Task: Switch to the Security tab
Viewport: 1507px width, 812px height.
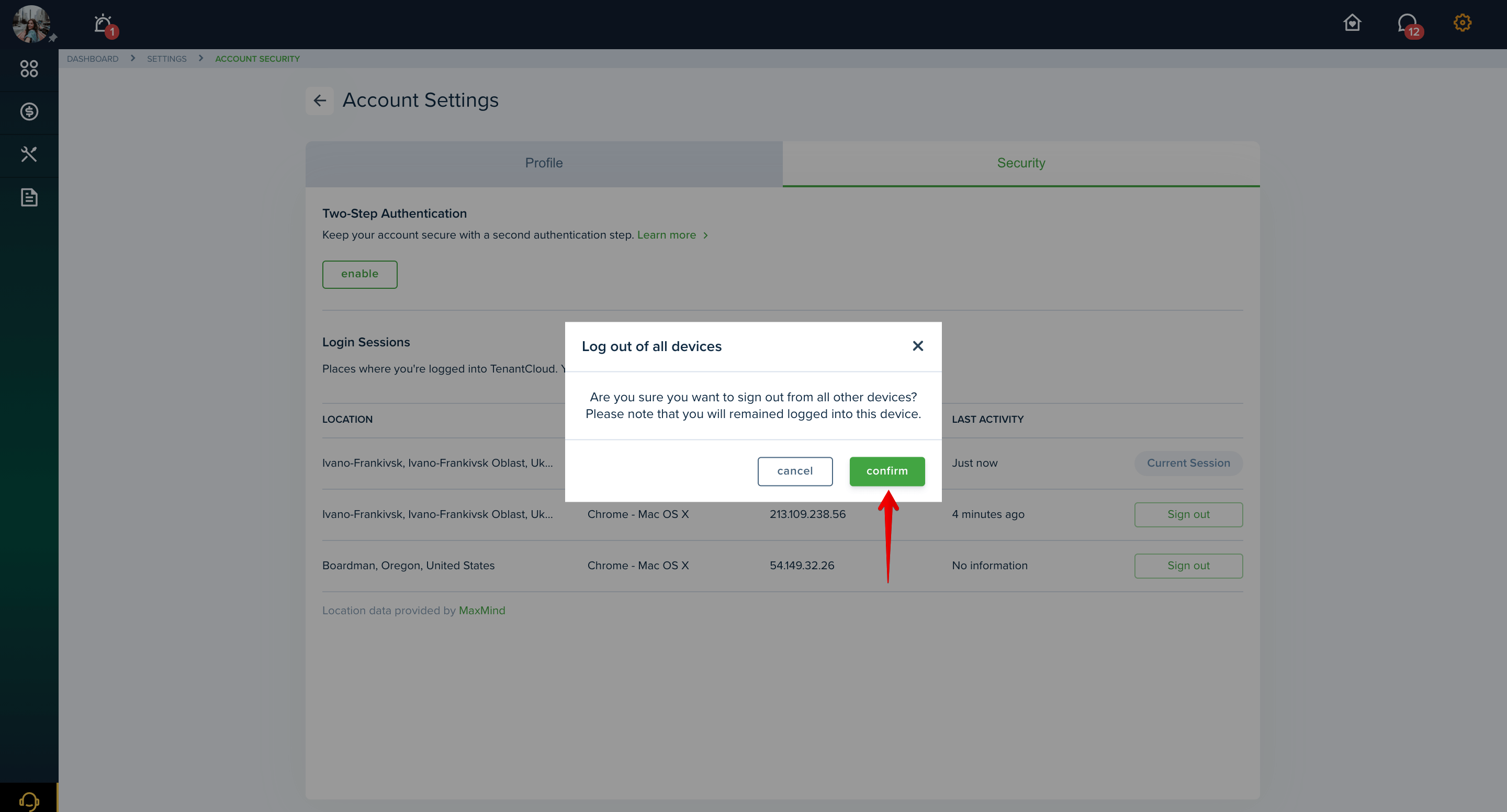Action: tap(1021, 163)
